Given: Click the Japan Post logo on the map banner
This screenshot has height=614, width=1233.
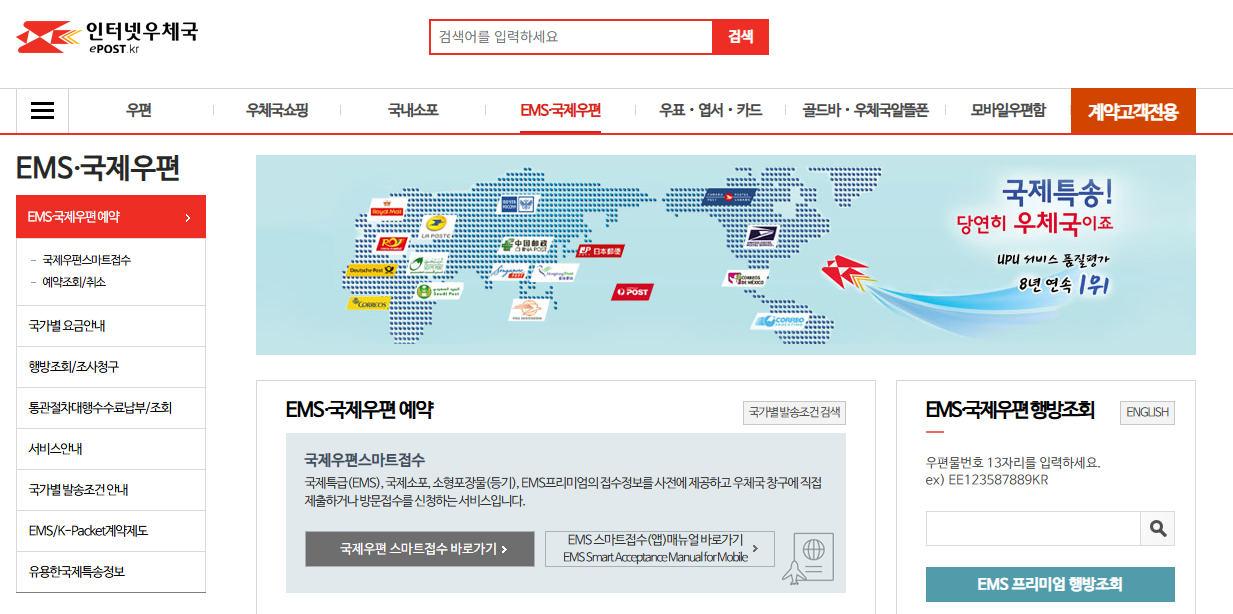Looking at the screenshot, I should (599, 251).
